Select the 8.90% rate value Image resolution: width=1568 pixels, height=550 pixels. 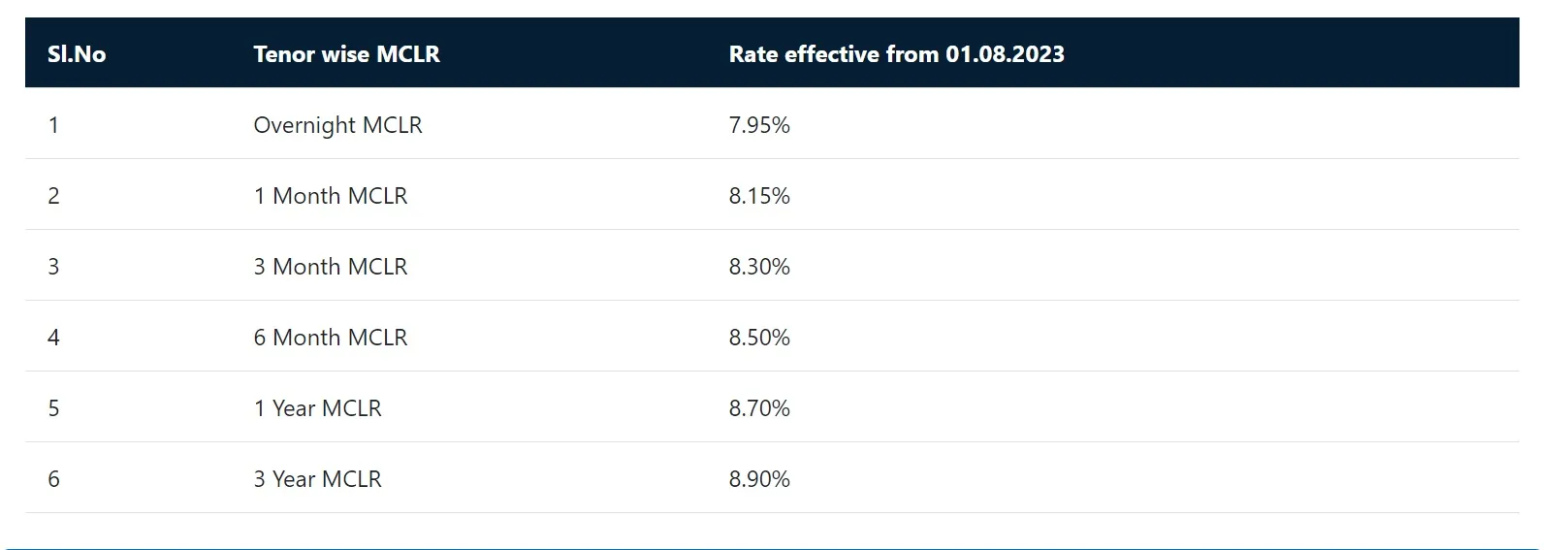(759, 479)
